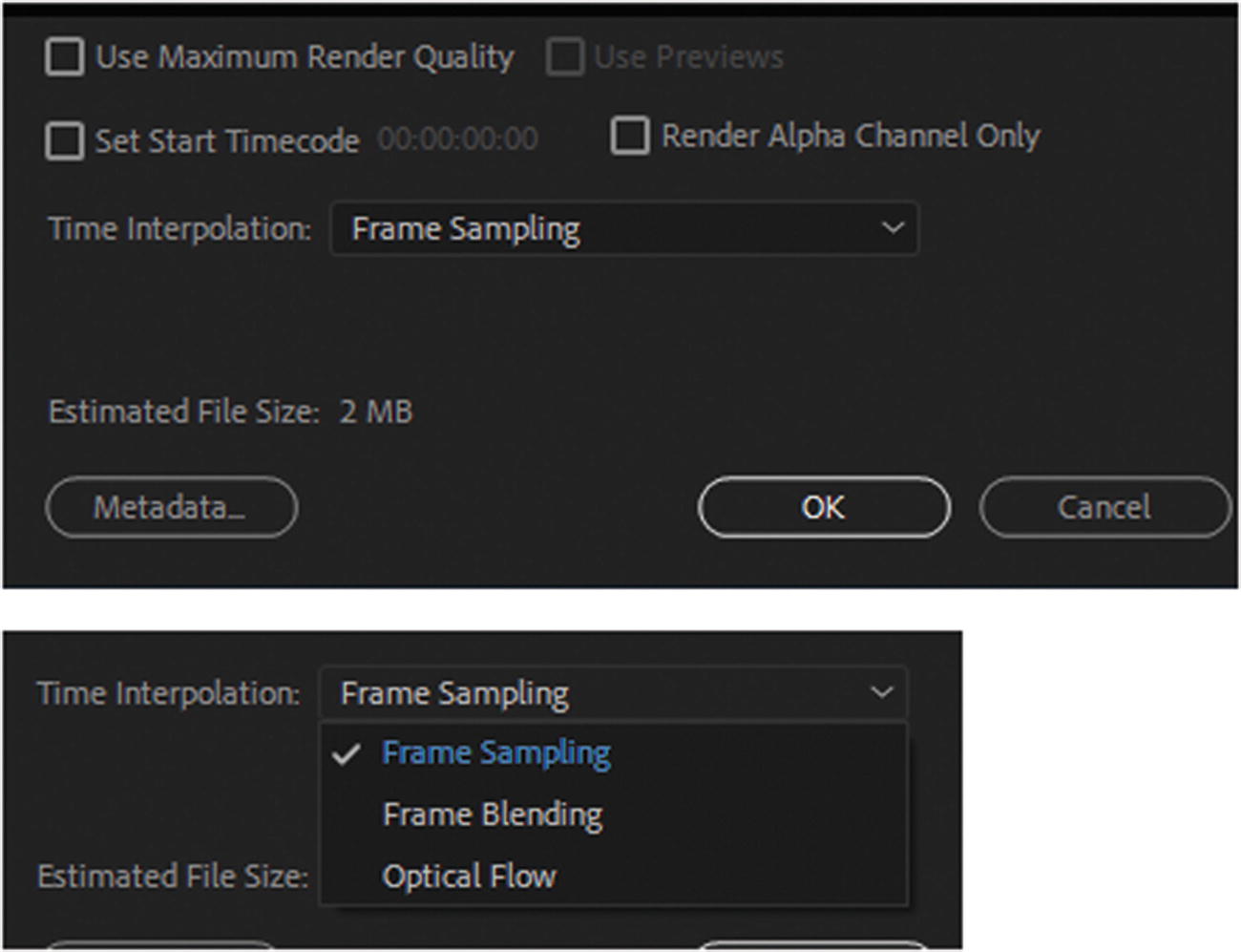The image size is (1241, 952).
Task: Click the Use Maximum Render Quality label
Action: pos(305,57)
